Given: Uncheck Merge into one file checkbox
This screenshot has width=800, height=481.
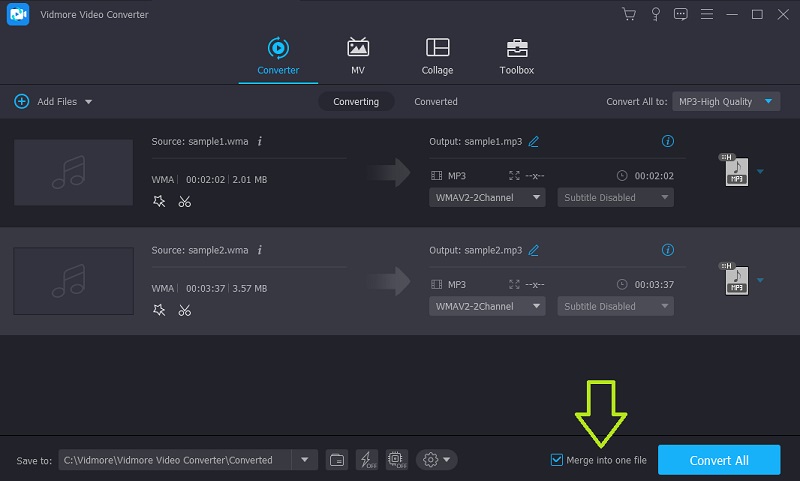Looking at the screenshot, I should [x=557, y=460].
